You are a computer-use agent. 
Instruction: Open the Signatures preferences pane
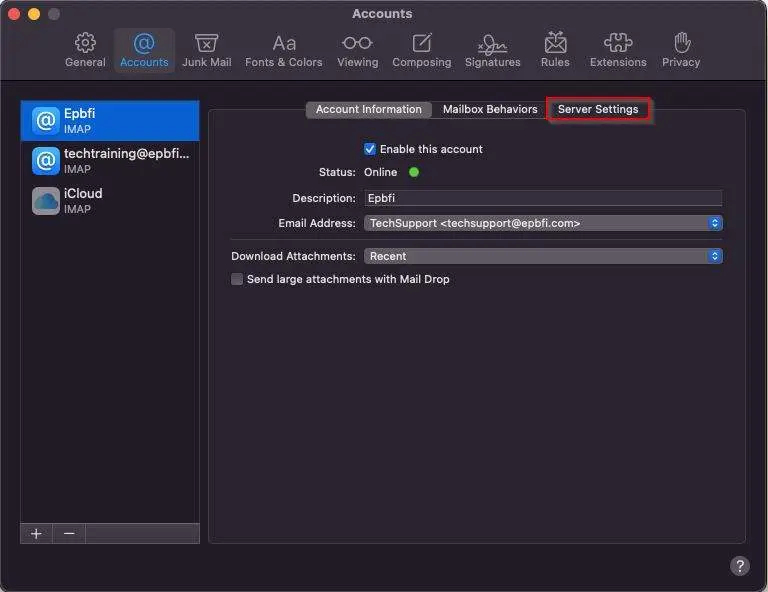[492, 50]
